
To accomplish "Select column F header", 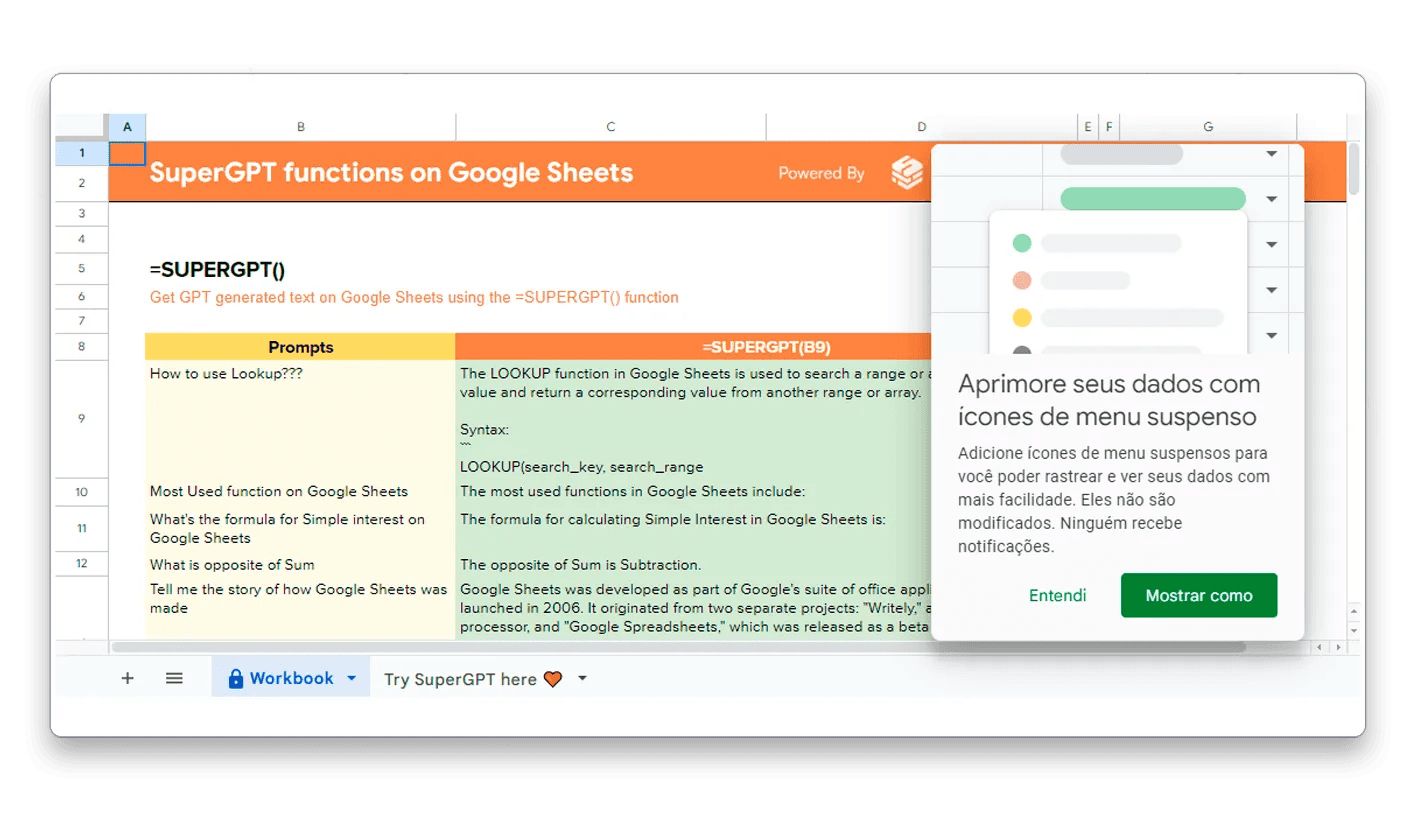I will (1108, 127).
